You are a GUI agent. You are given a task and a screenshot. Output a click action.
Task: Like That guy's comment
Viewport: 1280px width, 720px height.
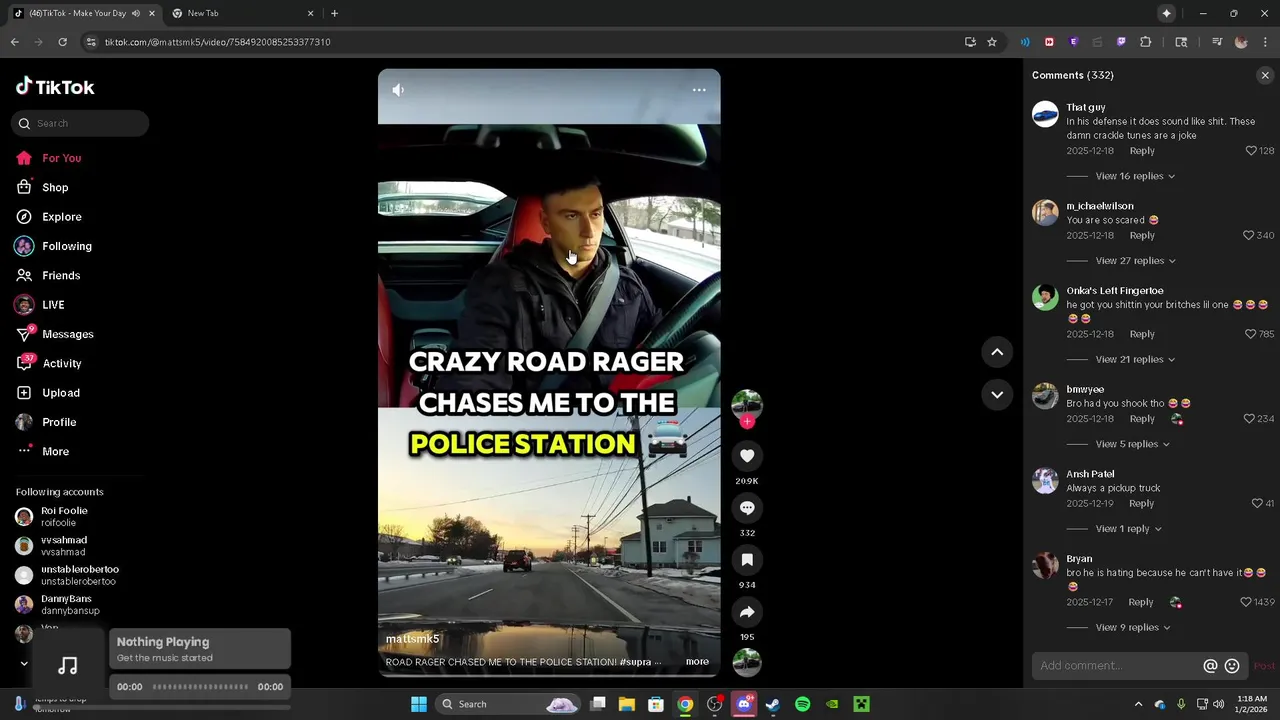(1251, 151)
